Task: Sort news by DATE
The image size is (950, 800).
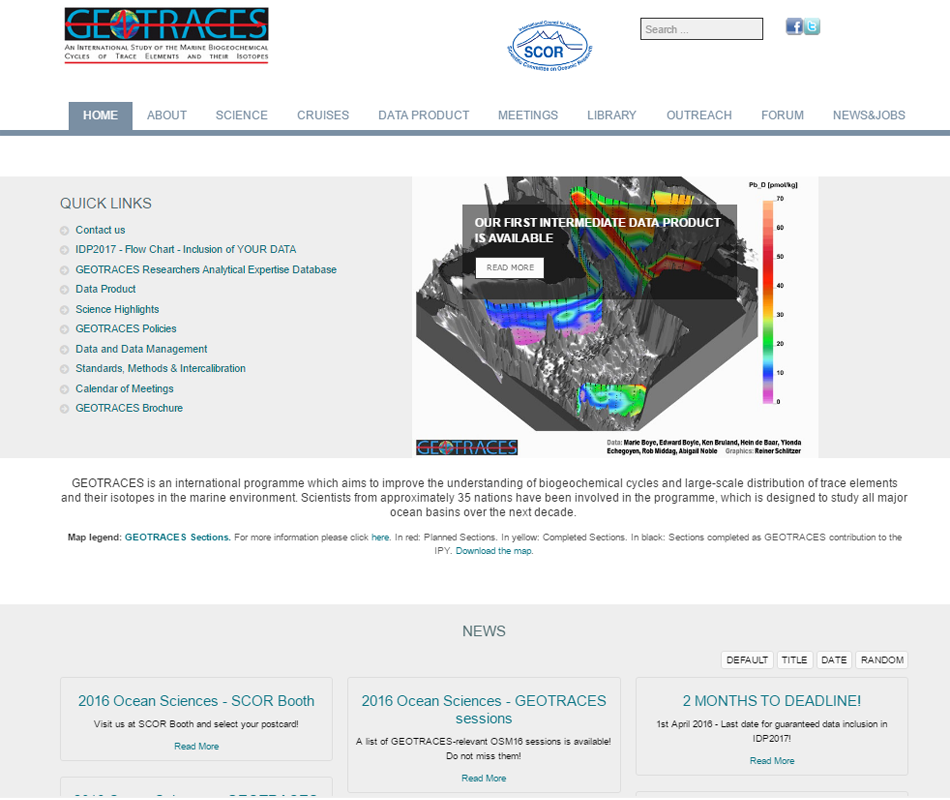Action: click(x=834, y=660)
